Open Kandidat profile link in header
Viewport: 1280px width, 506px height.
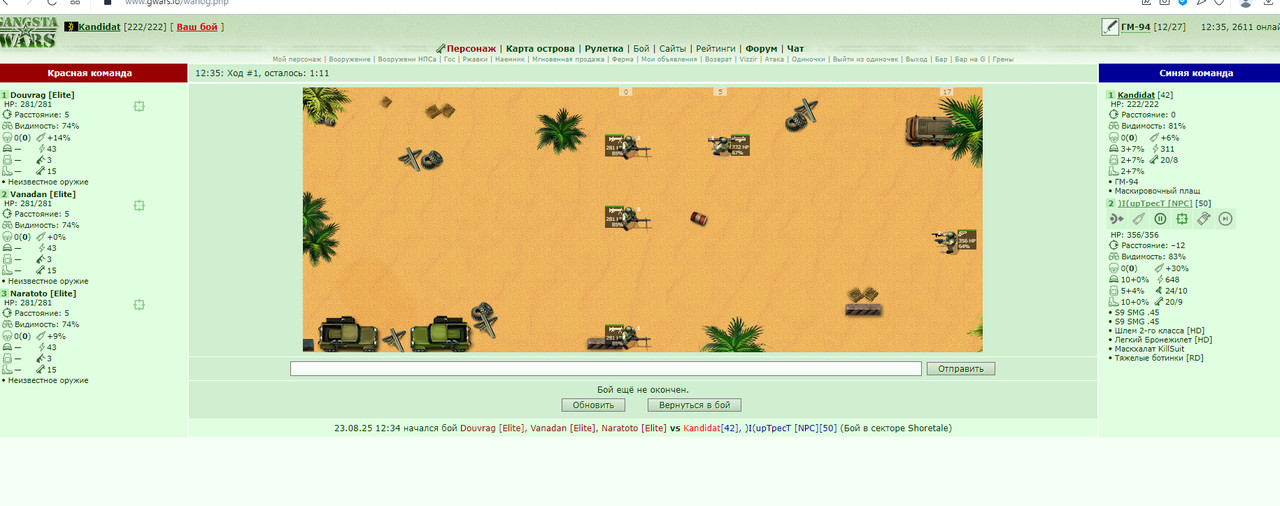[100, 27]
